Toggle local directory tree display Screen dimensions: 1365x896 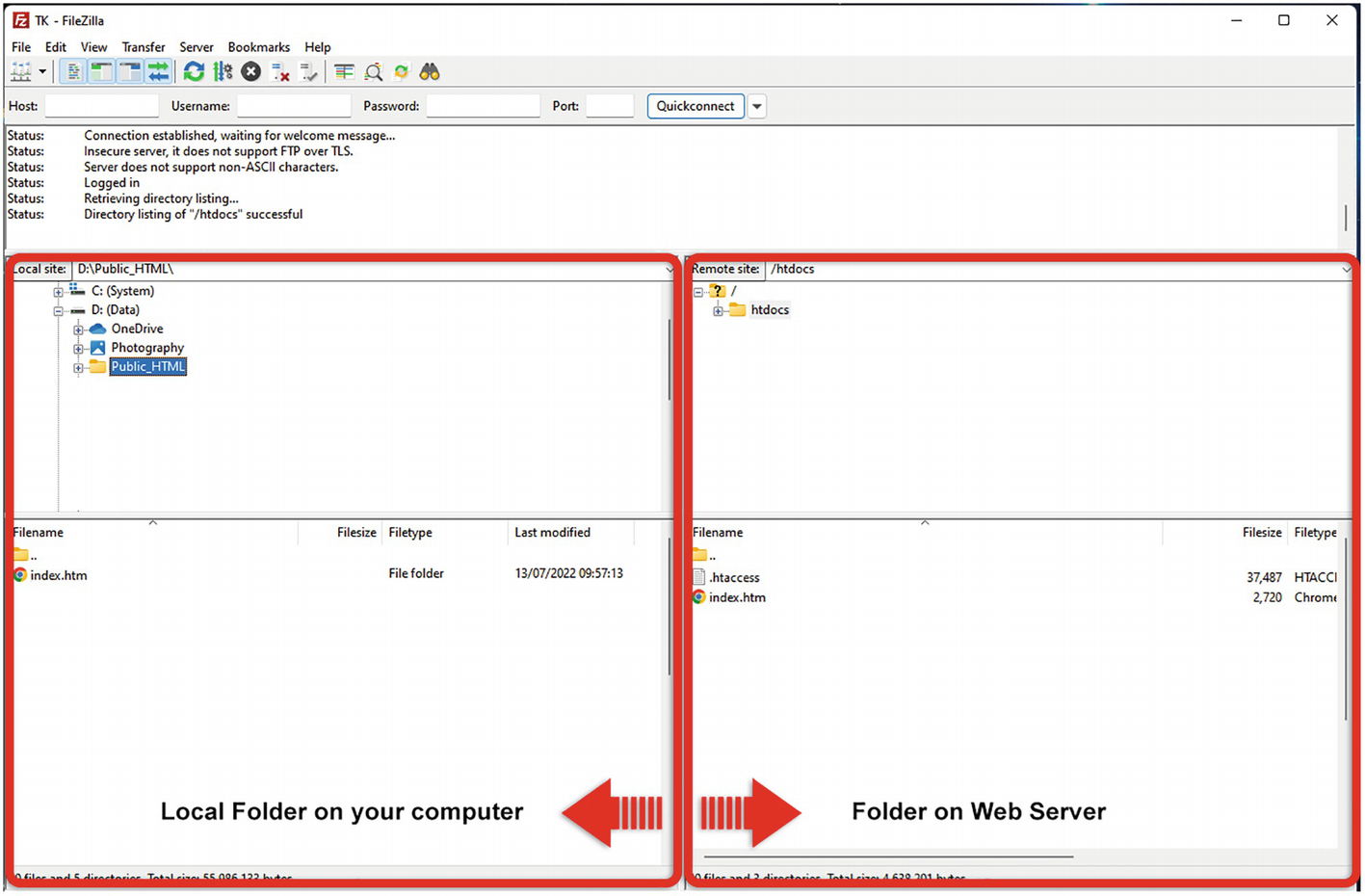[x=101, y=72]
